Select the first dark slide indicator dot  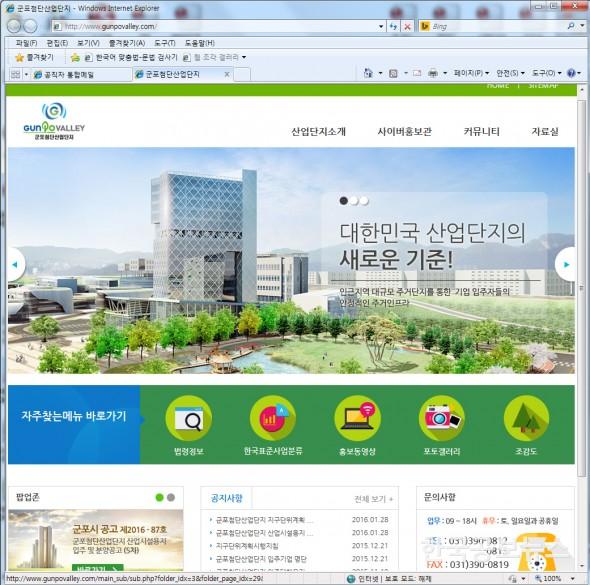click(344, 201)
